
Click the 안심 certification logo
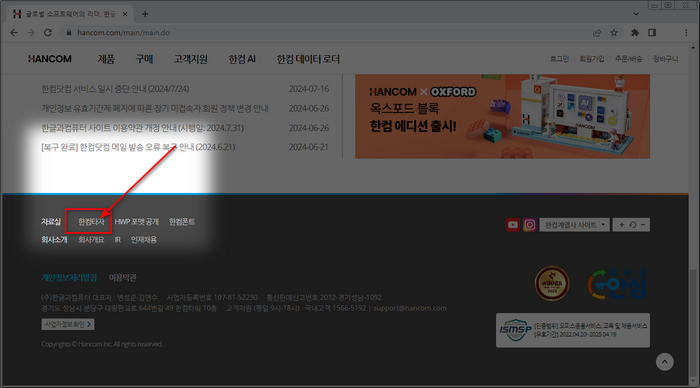[617, 284]
